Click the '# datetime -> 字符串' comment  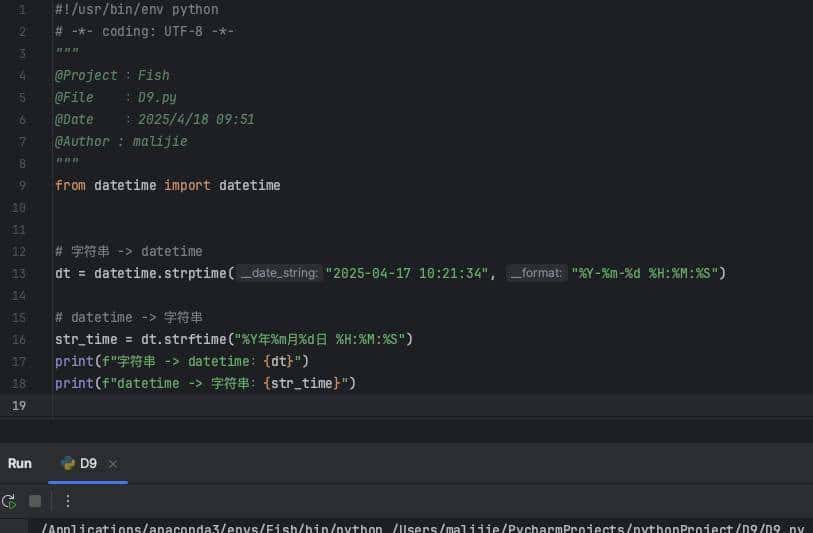coord(129,317)
